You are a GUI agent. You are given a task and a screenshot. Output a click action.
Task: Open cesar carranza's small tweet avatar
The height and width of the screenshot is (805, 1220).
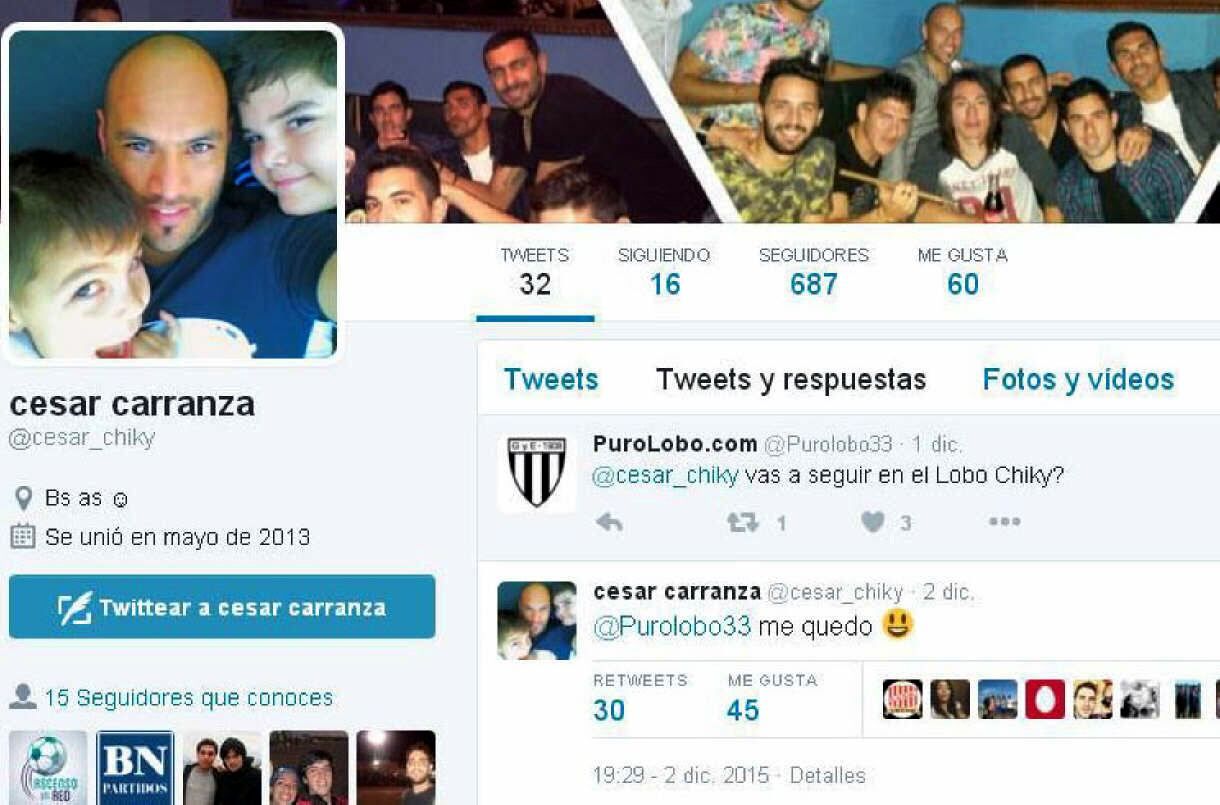pyautogui.click(x=537, y=620)
